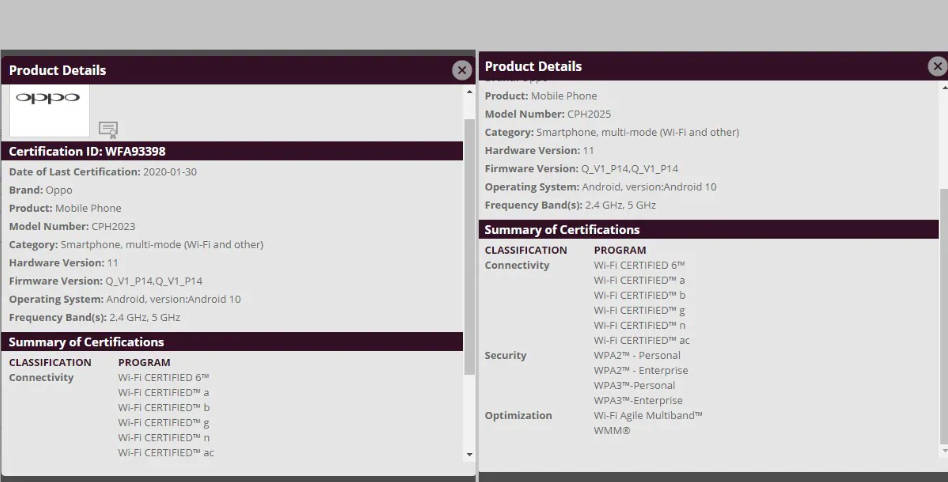948x482 pixels.
Task: Select the Certification ID: WFA93398 header
Action: tap(87, 151)
